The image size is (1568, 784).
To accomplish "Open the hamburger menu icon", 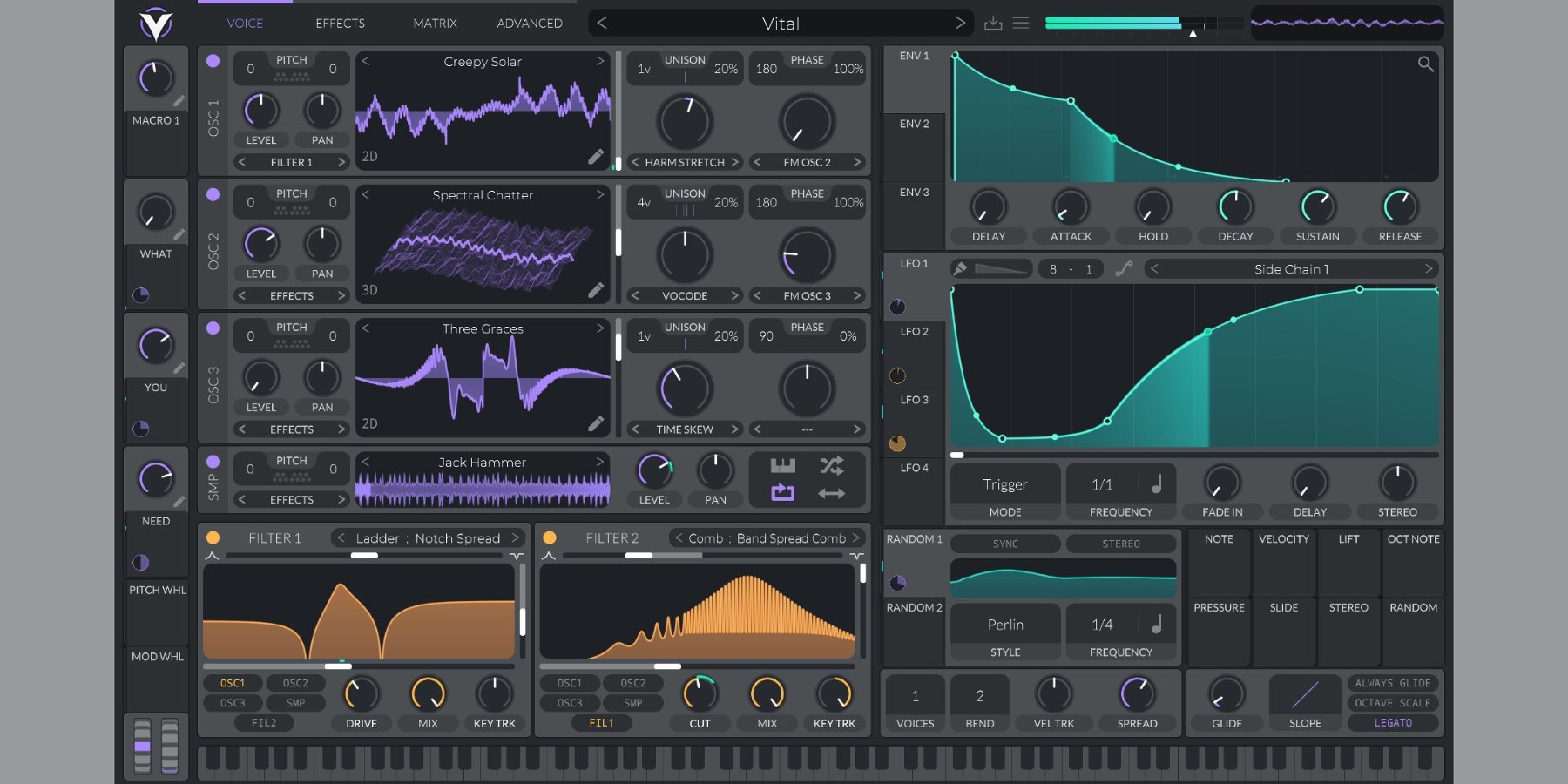I will coord(1021,24).
